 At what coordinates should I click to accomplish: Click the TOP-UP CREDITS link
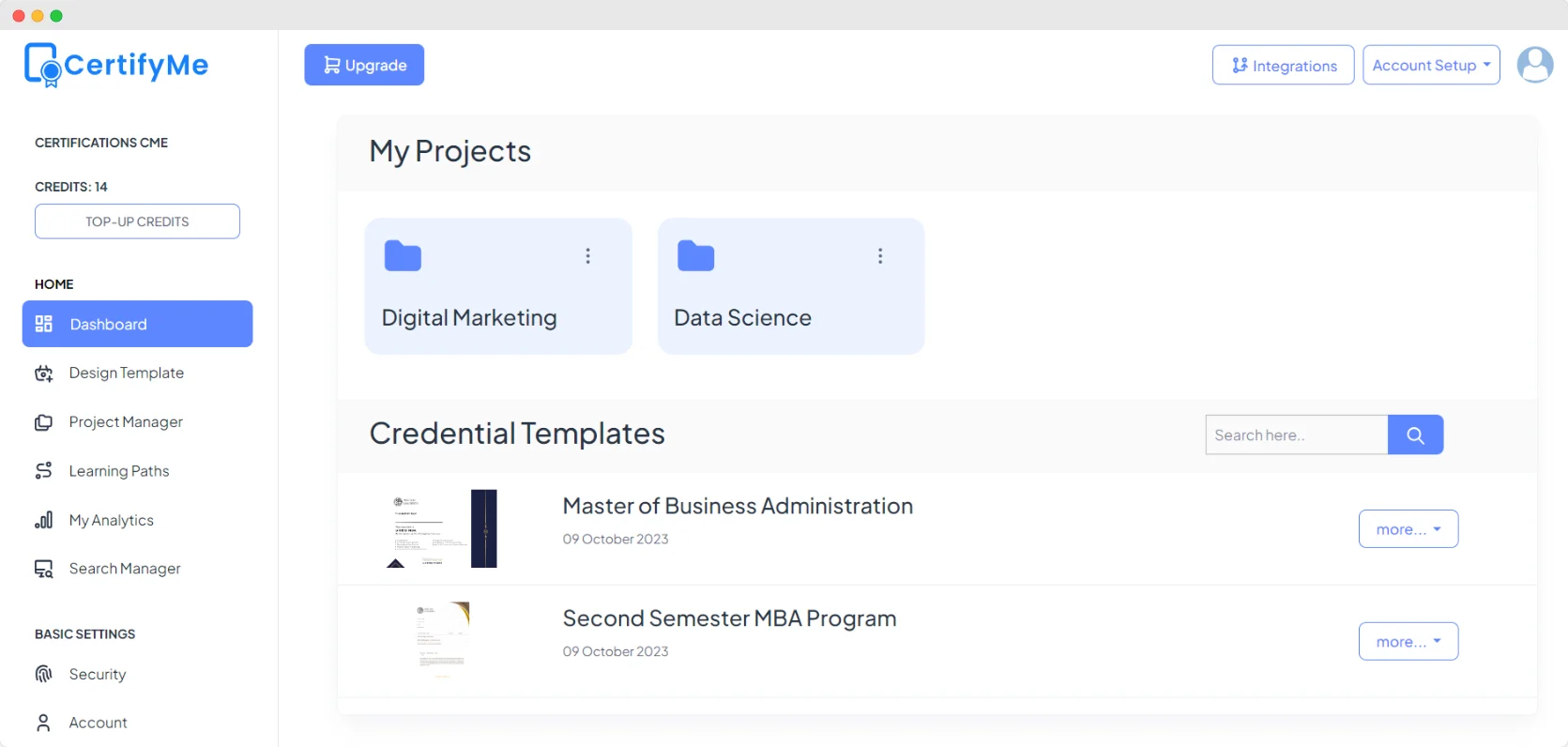pyautogui.click(x=137, y=221)
